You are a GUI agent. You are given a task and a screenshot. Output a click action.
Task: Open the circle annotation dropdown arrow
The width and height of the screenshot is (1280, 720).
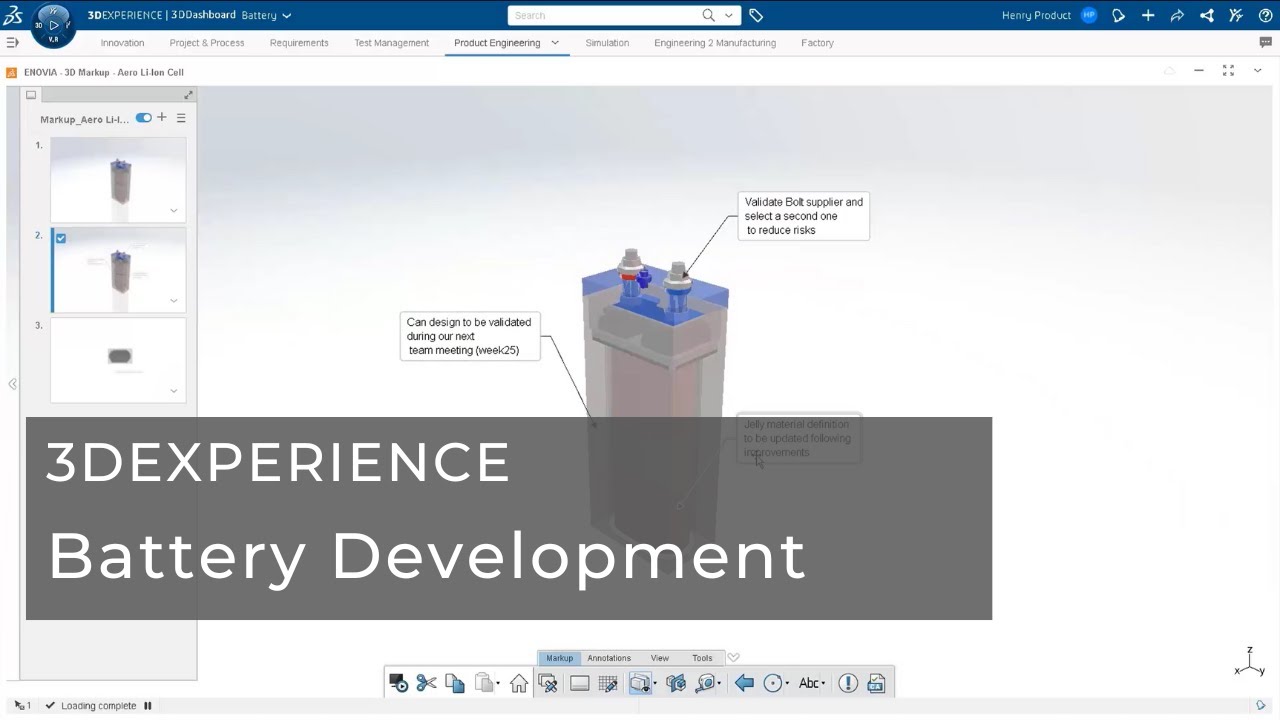(x=788, y=684)
